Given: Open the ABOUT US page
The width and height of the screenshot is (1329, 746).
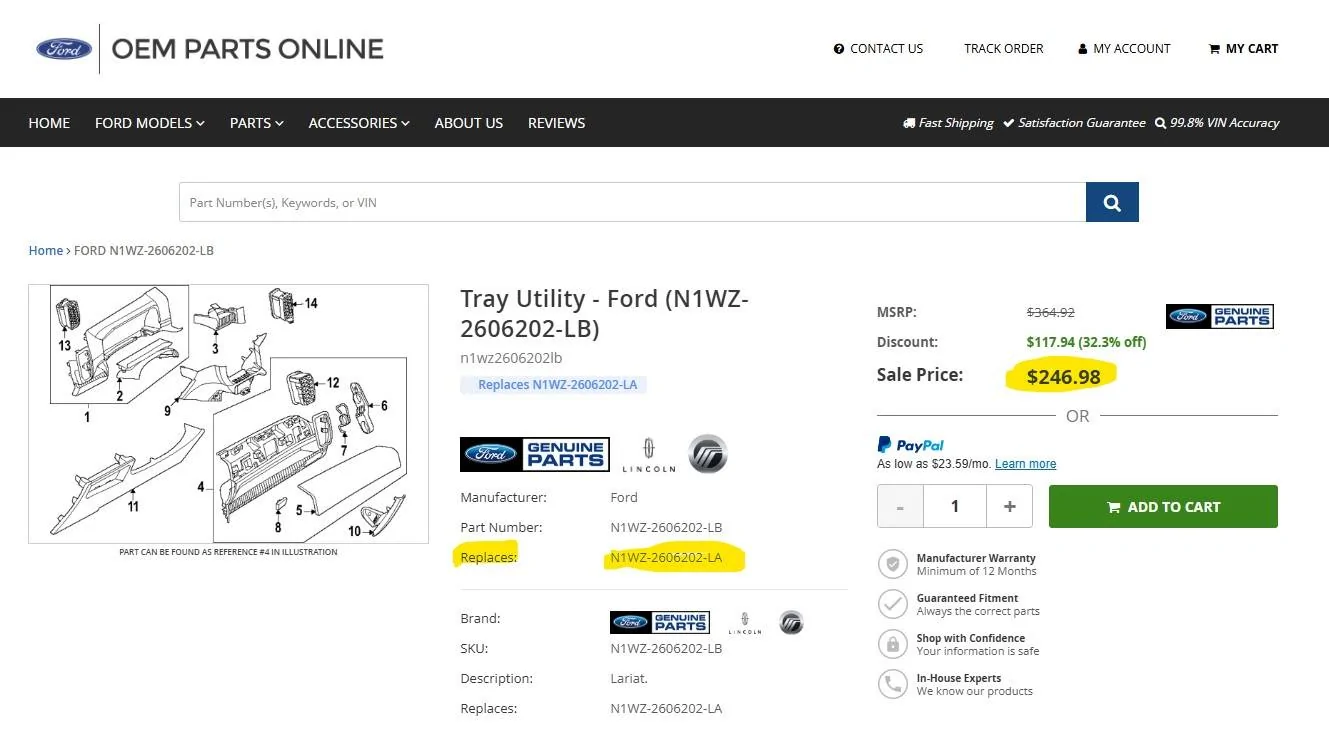Looking at the screenshot, I should pos(469,123).
